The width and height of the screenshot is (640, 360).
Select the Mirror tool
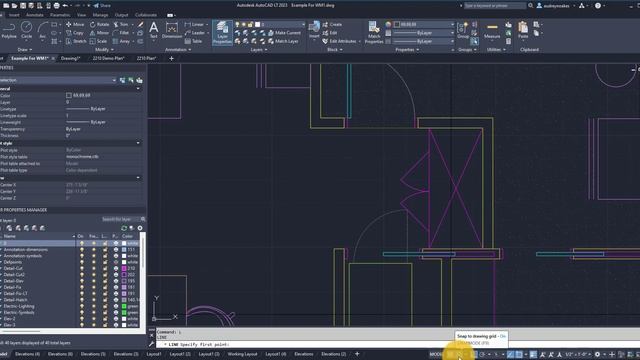click(99, 33)
